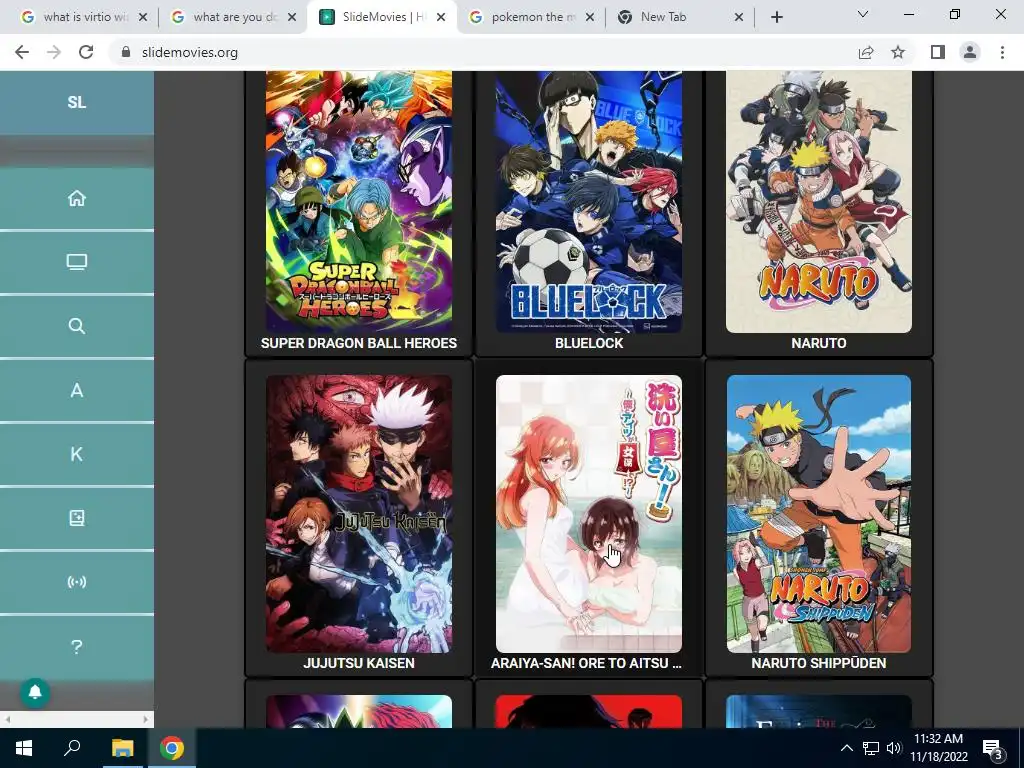The height and width of the screenshot is (768, 1024).
Task: Close the New Tab tab
Action: click(x=739, y=17)
